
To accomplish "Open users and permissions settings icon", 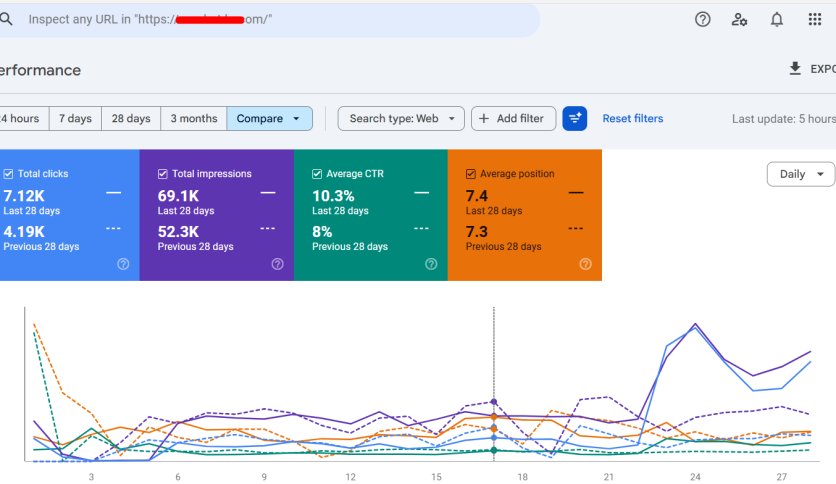I will [739, 20].
